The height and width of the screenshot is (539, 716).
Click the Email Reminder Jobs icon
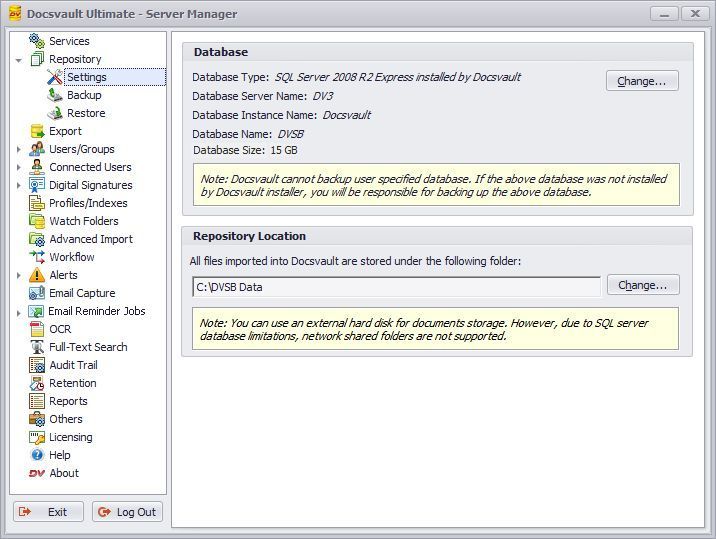point(36,311)
